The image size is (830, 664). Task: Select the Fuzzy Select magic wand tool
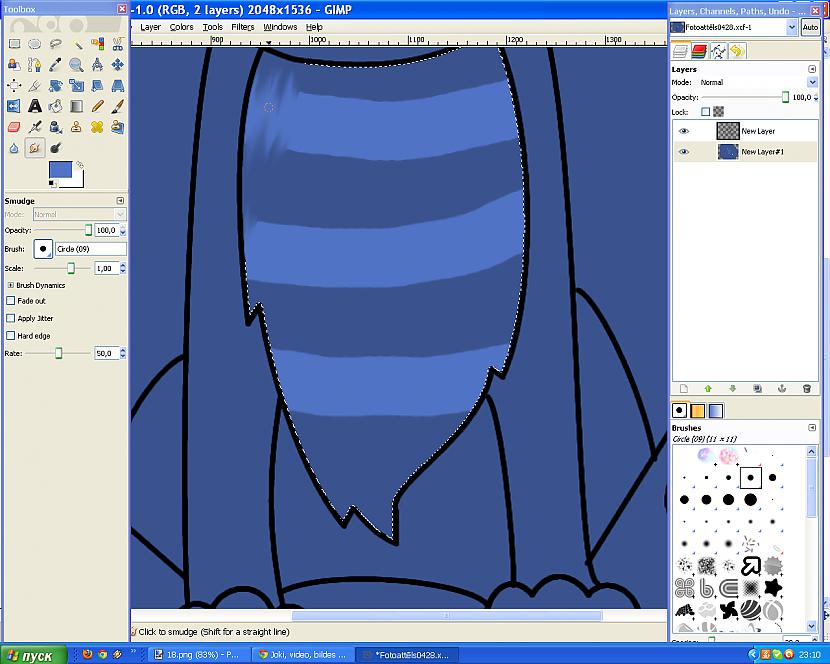click(77, 44)
